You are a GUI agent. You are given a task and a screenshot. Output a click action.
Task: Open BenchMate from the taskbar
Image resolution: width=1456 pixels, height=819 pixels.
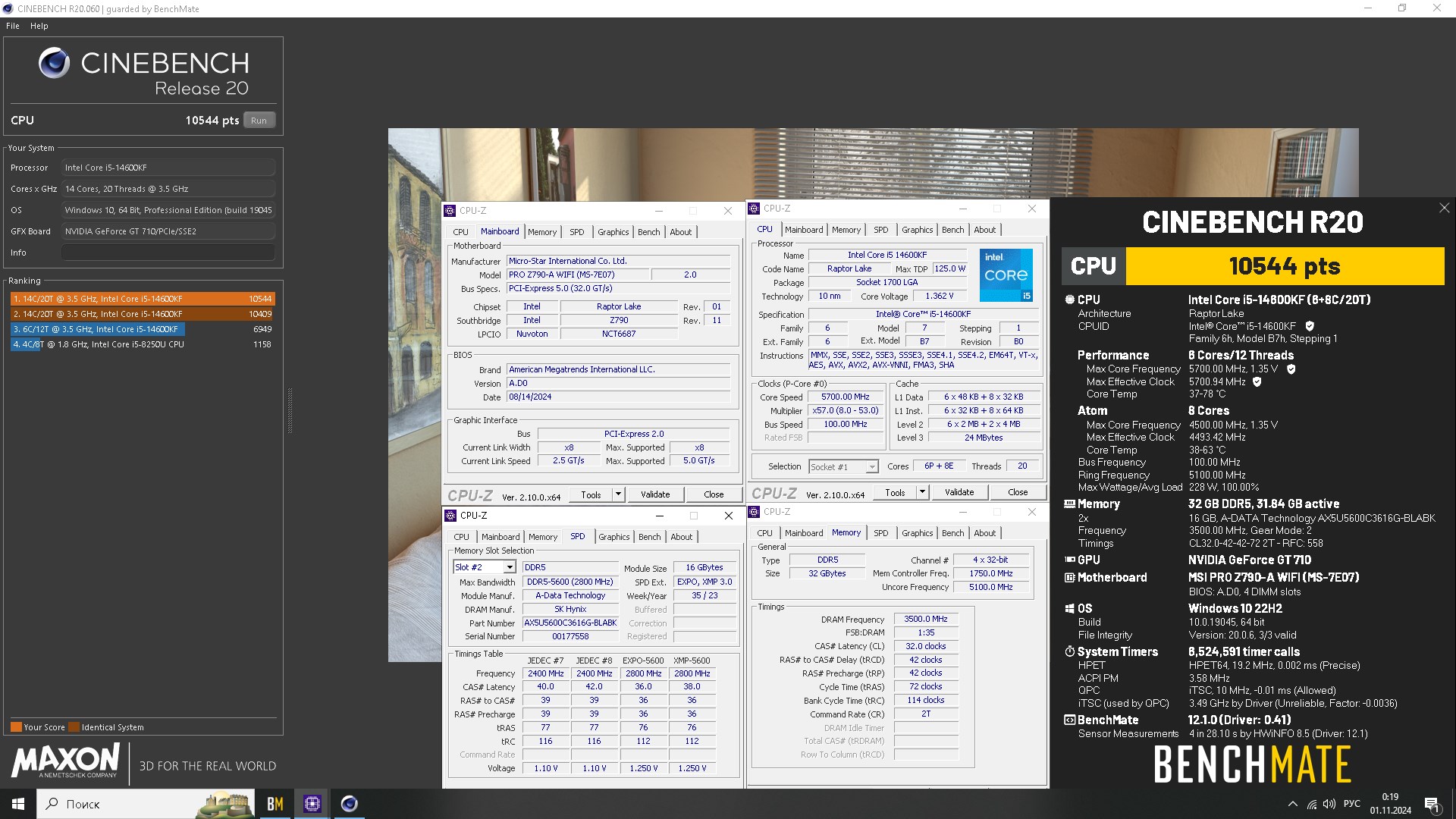[x=275, y=804]
